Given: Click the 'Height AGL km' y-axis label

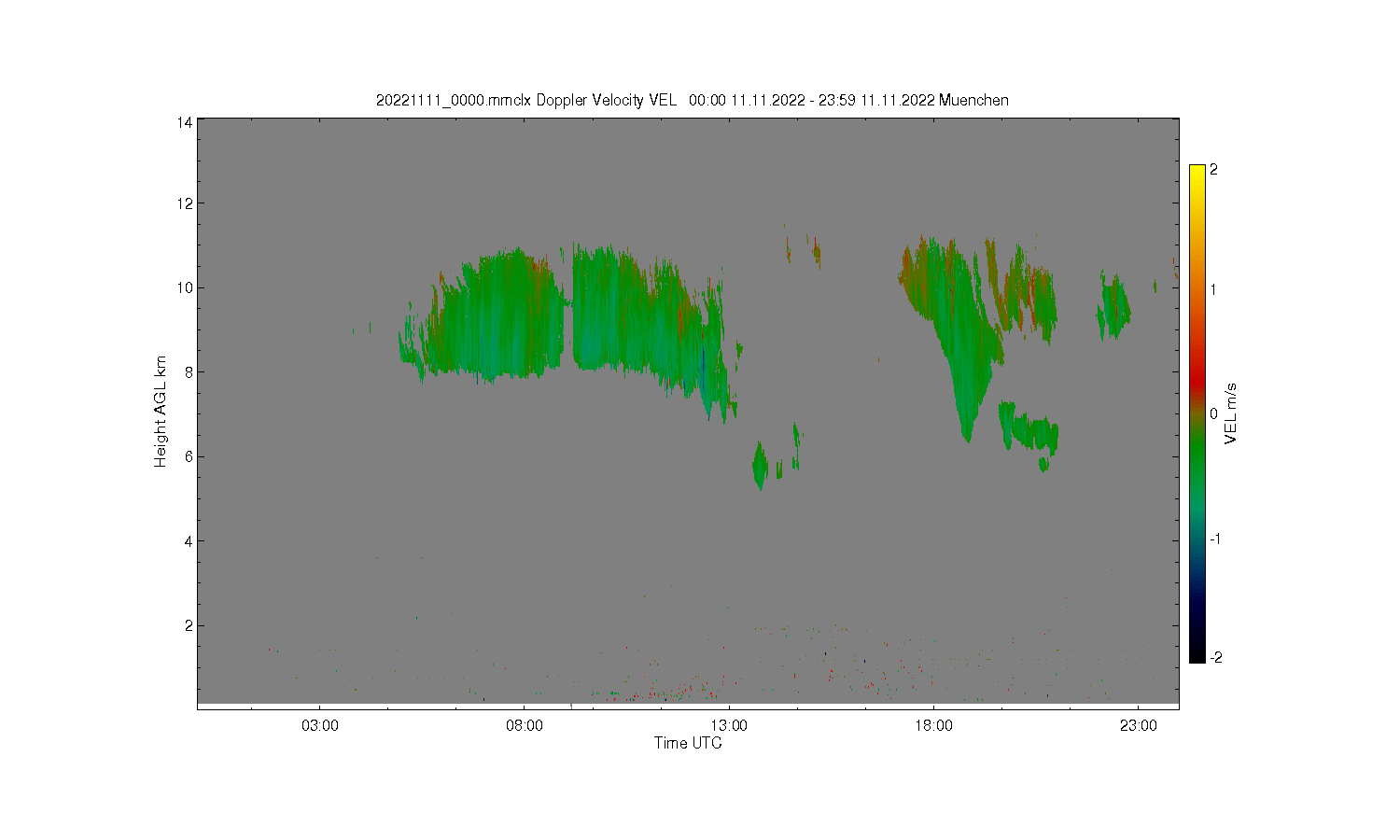Looking at the screenshot, I should 161,412.
